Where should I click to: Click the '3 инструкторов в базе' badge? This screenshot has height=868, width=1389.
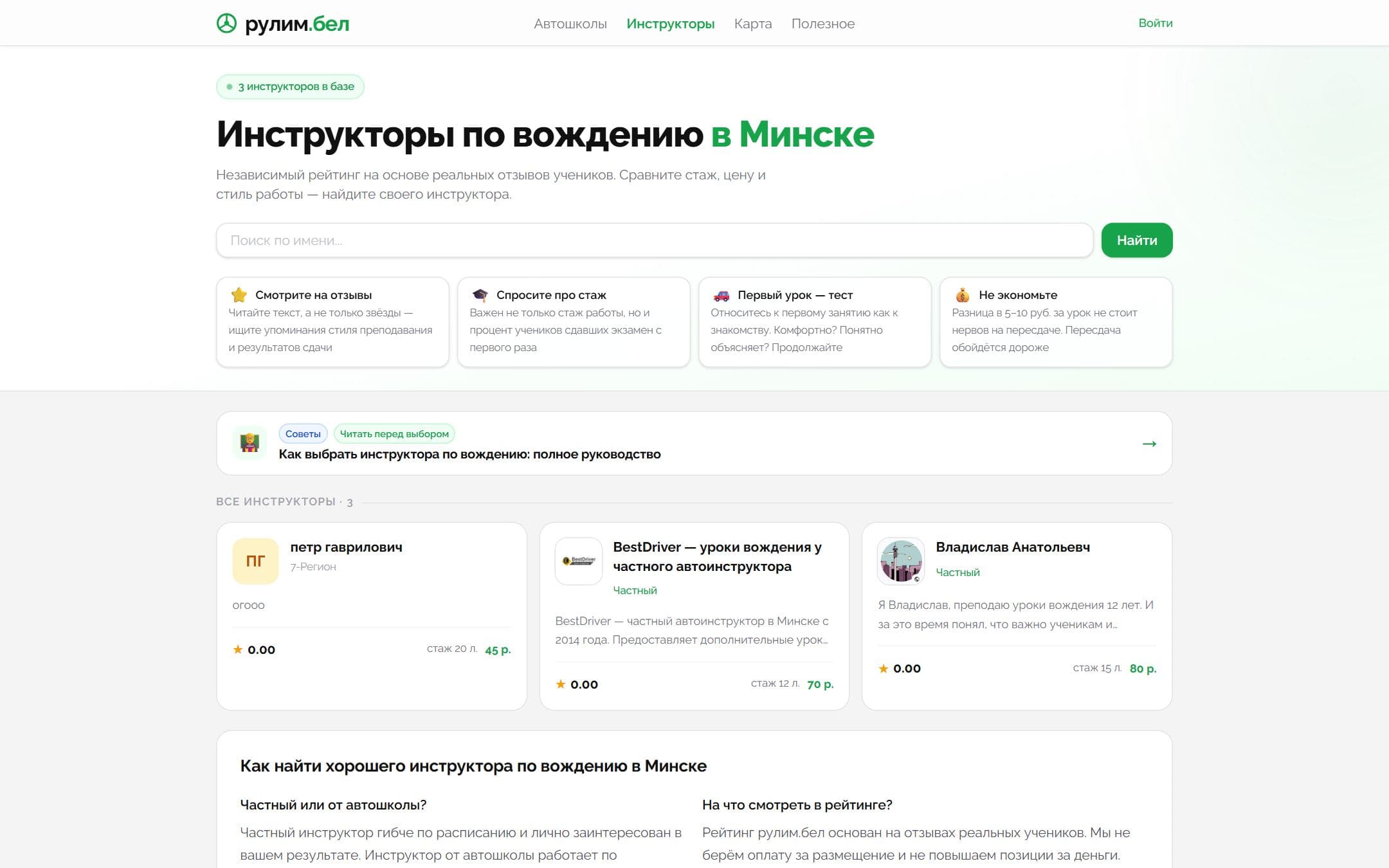pyautogui.click(x=290, y=87)
